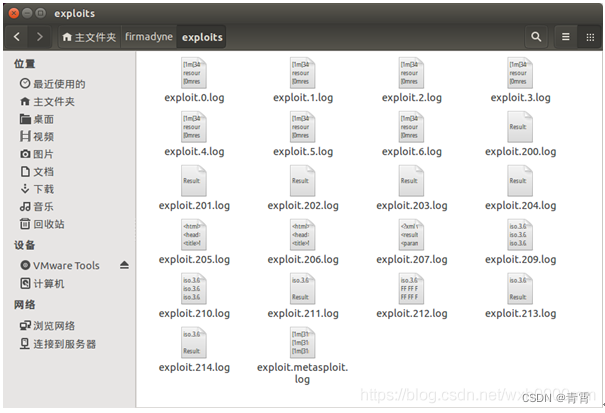This screenshot has width=605, height=413.
Task: Select exploit.207.log file icon
Action: pos(411,235)
